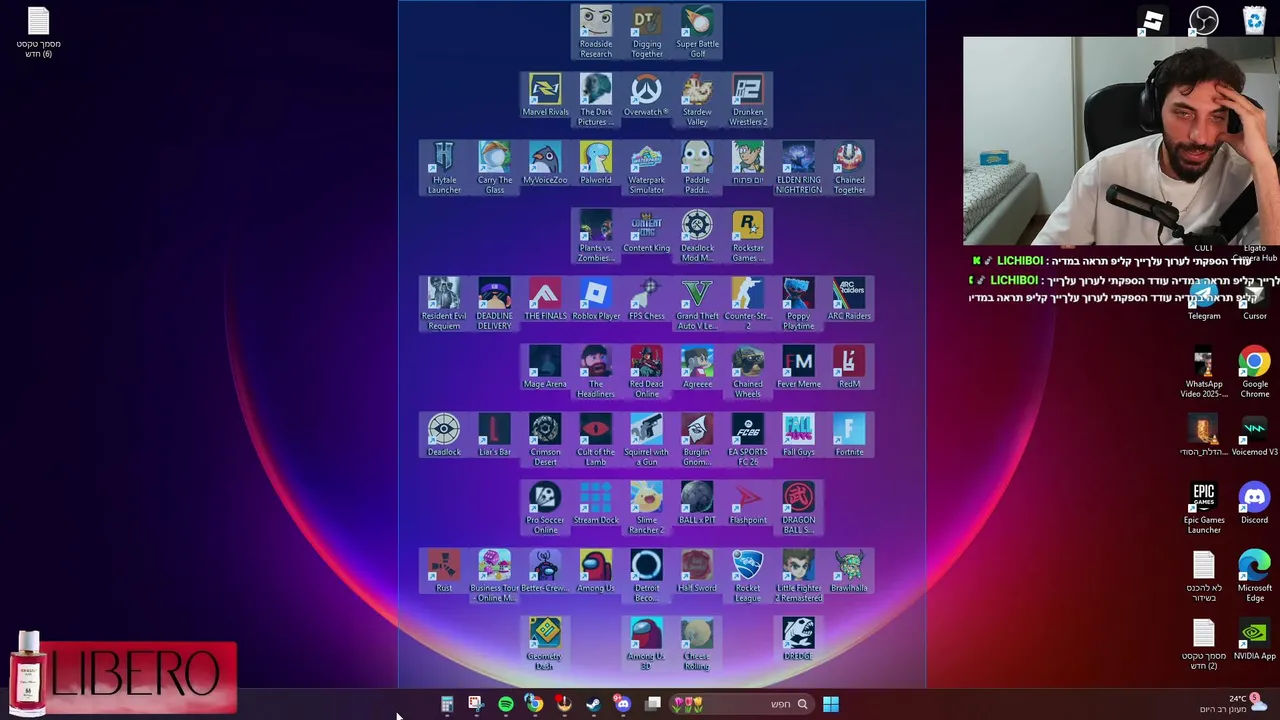Launch Discord from desktop
1280x720 pixels.
1254,503
